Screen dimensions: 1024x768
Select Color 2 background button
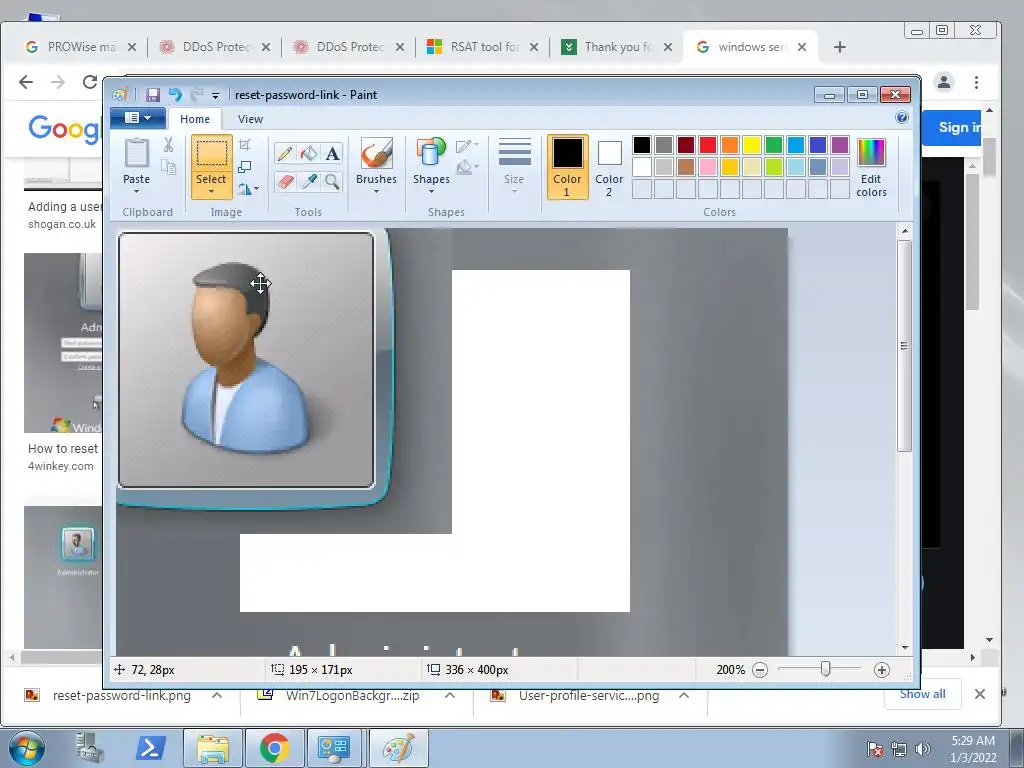609,167
